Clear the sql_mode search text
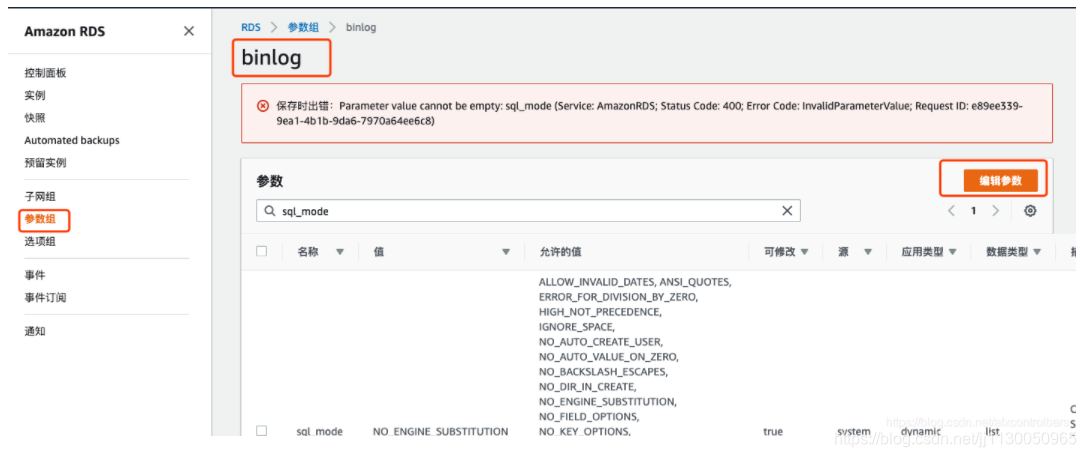Screen dimensions: 1086x457 pyautogui.click(x=787, y=211)
